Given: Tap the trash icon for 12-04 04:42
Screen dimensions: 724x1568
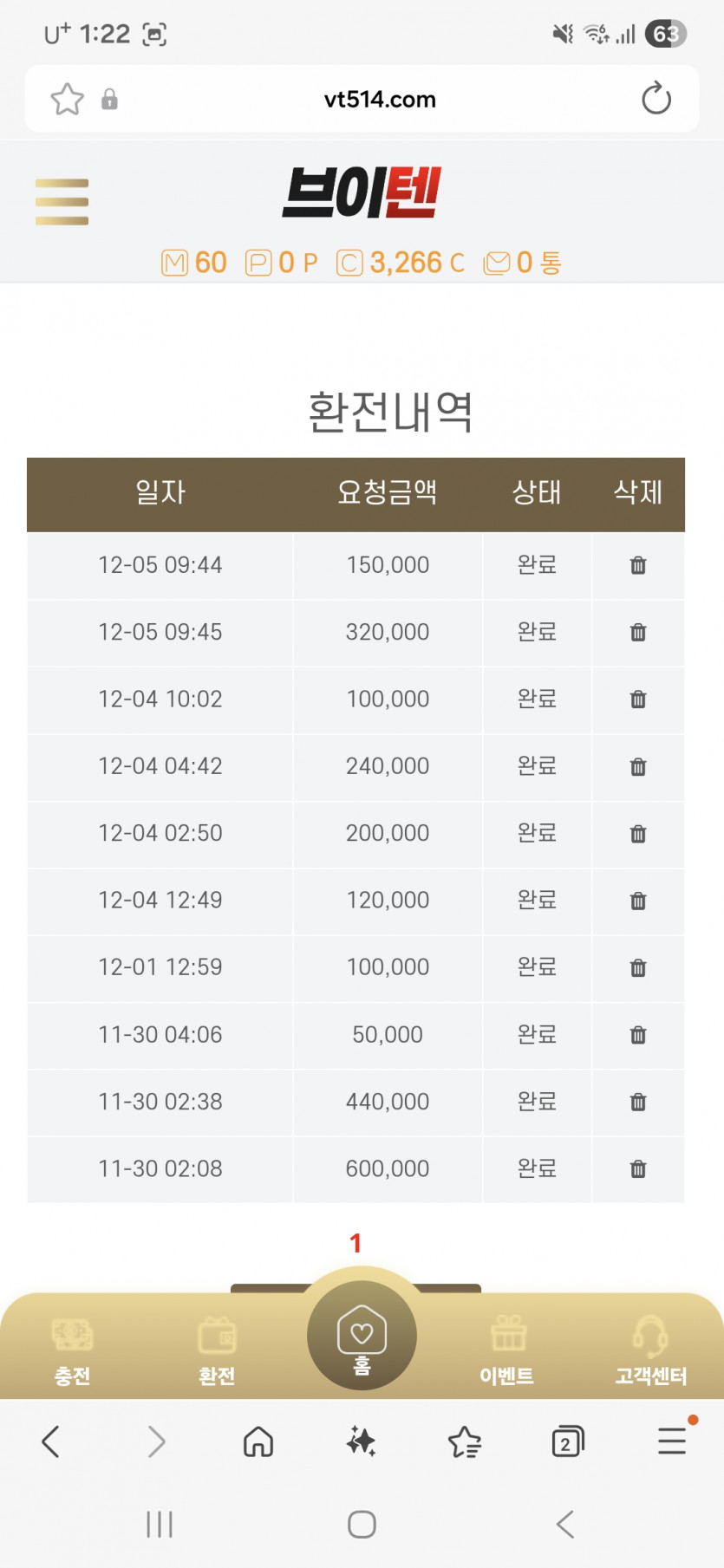Looking at the screenshot, I should (x=638, y=766).
